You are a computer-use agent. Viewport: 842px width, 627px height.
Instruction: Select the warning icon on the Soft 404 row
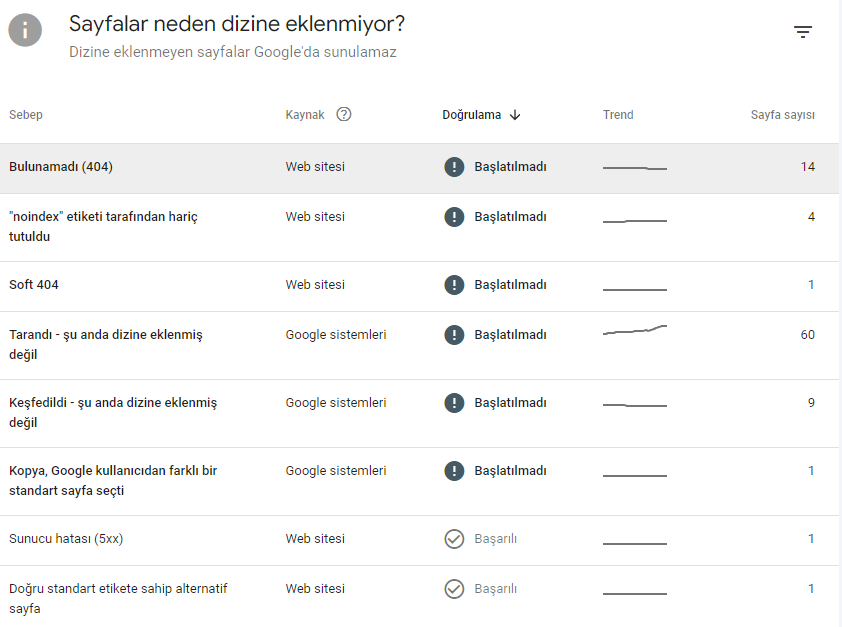(455, 284)
